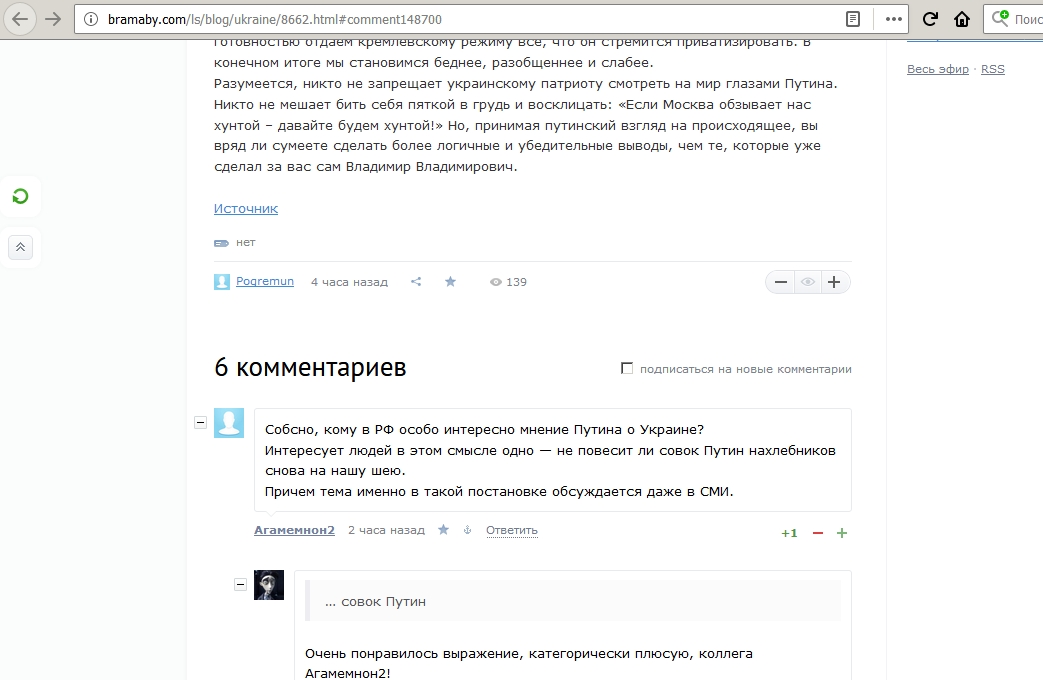1043x680 pixels.
Task: Tick subscribe to new comments checkbox
Action: (627, 368)
